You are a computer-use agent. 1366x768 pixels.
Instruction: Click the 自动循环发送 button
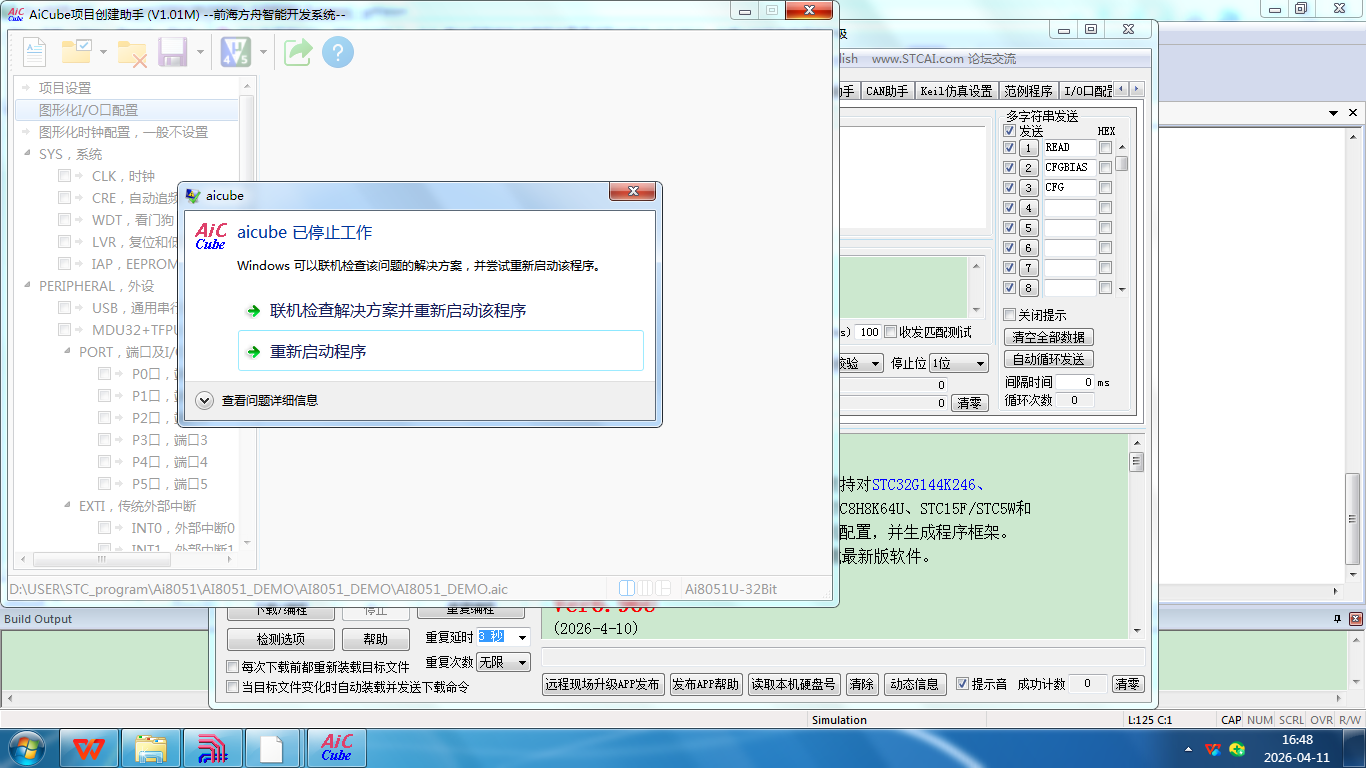click(1049, 359)
